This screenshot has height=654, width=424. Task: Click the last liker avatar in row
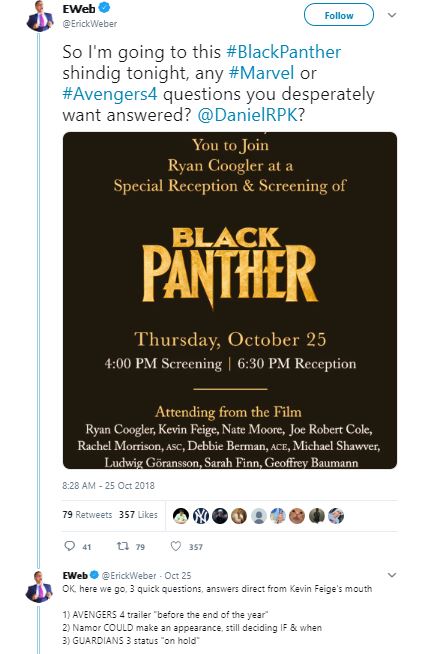coord(336,516)
